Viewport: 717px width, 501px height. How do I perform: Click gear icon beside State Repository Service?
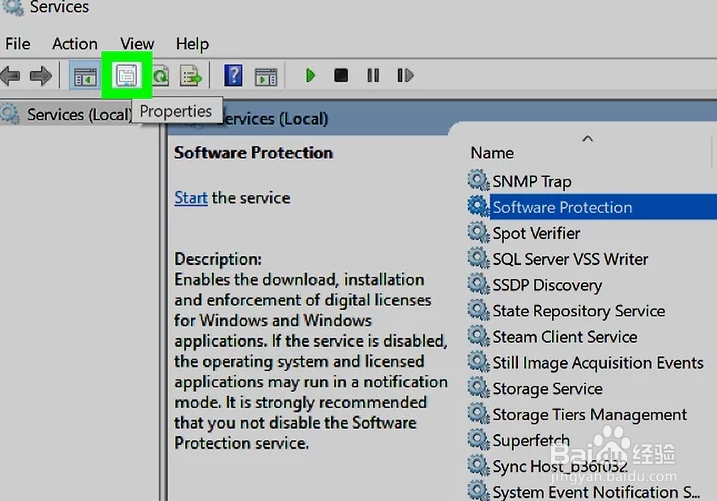479,309
